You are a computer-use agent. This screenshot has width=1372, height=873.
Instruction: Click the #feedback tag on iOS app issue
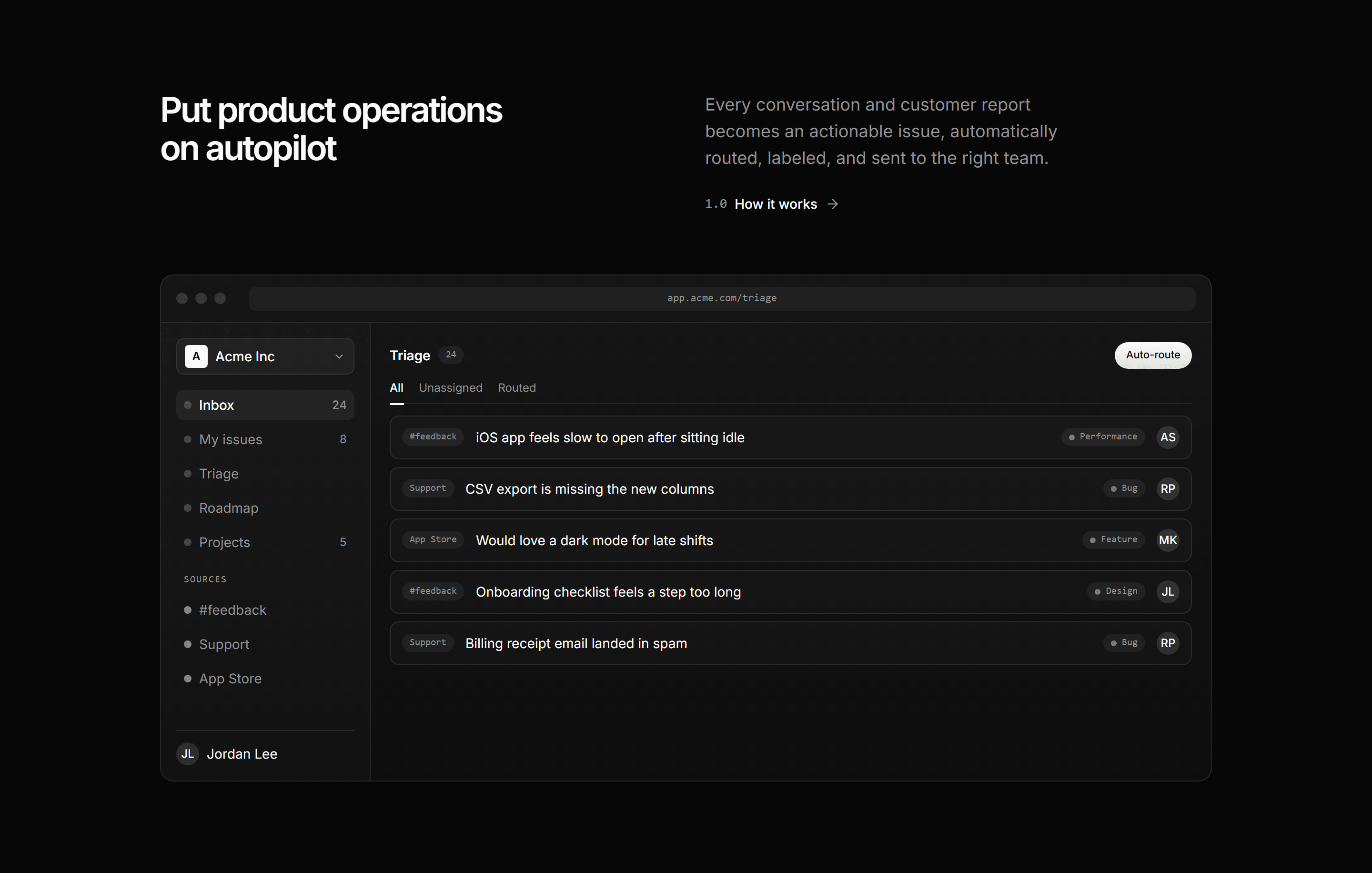click(433, 436)
